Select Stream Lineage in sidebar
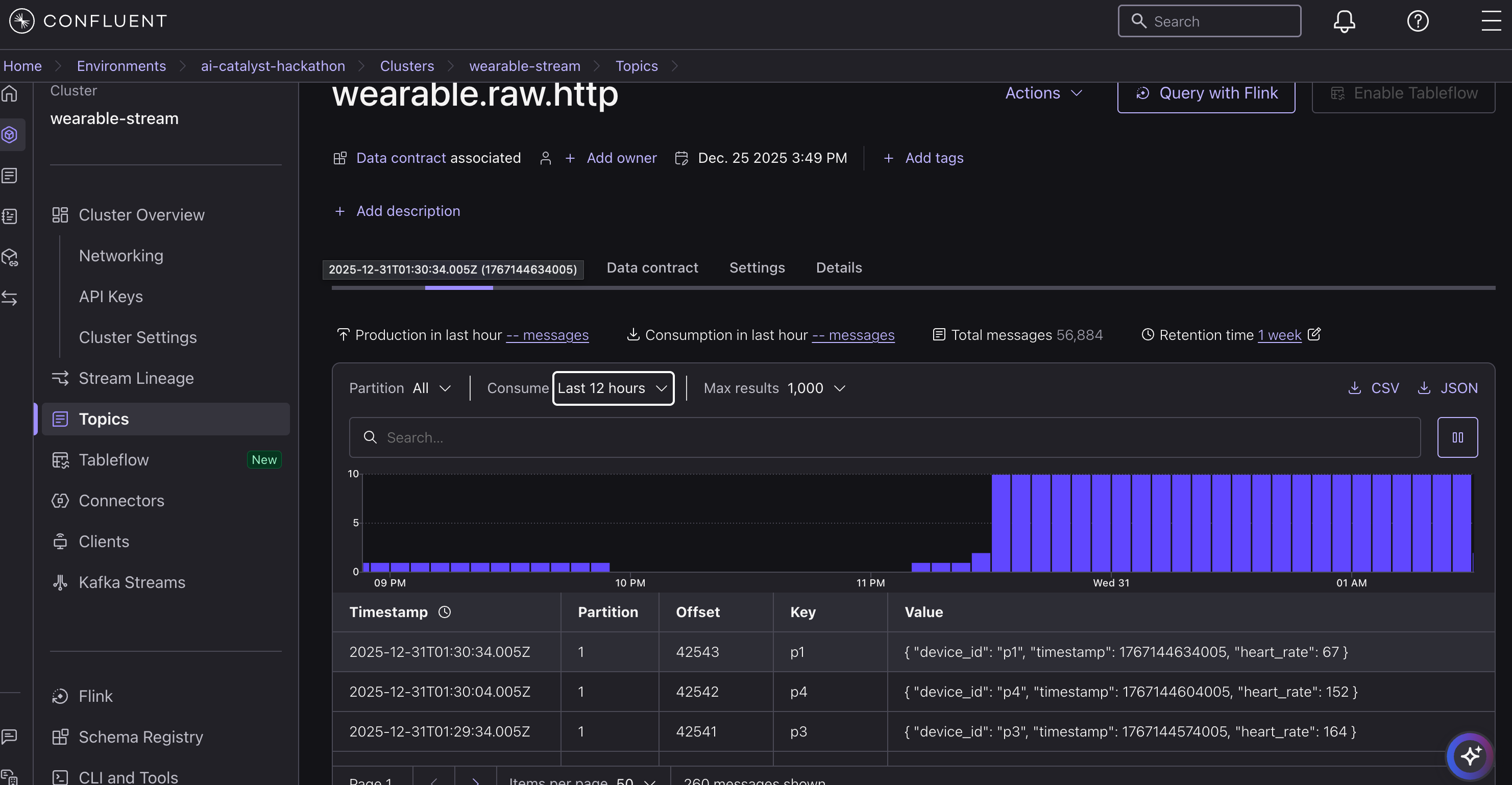Screen dimensions: 1512x785 point(136,378)
